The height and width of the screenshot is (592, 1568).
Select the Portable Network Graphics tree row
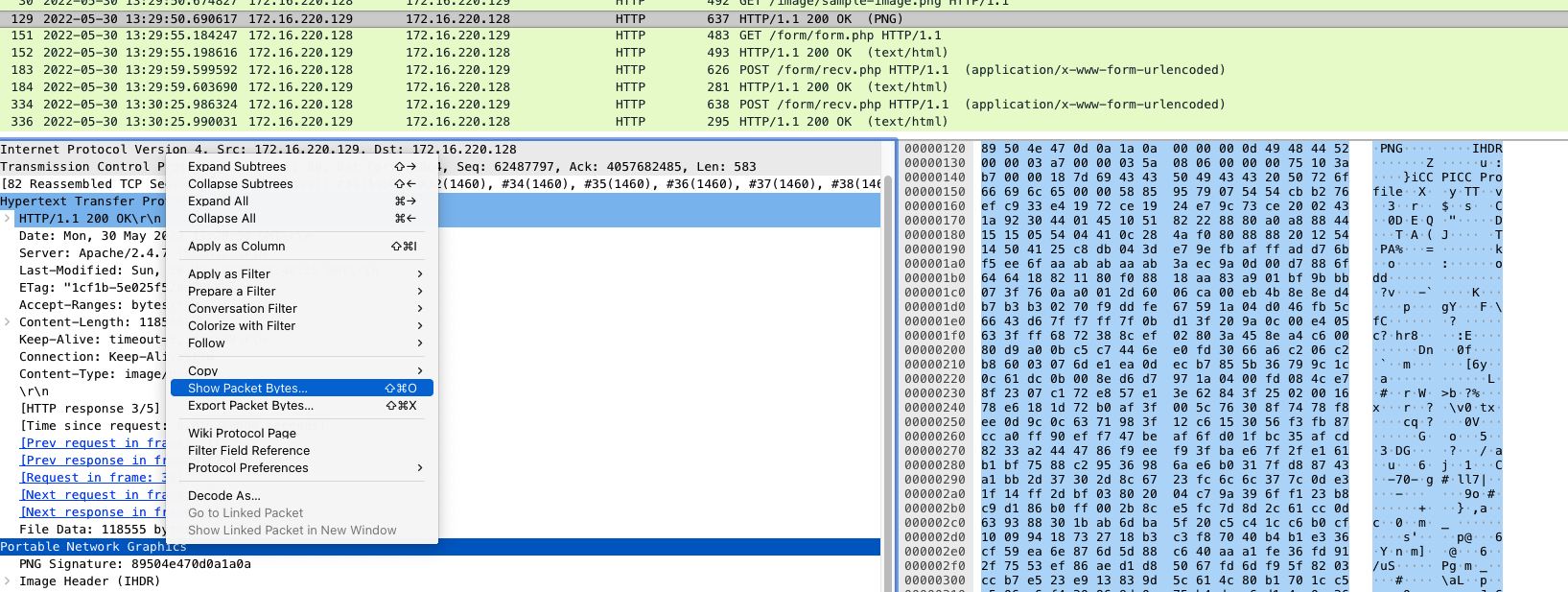point(94,547)
